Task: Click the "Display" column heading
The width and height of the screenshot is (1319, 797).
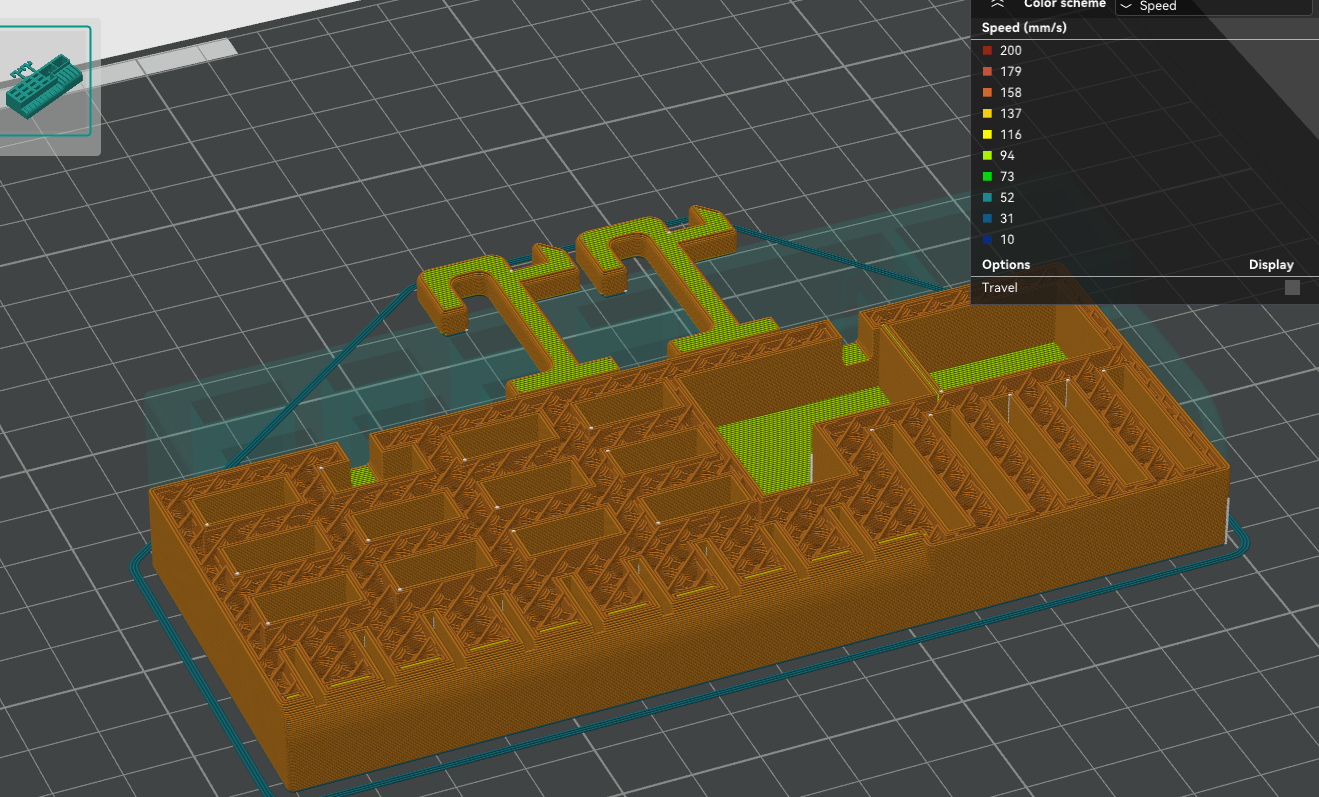Action: point(1271,265)
